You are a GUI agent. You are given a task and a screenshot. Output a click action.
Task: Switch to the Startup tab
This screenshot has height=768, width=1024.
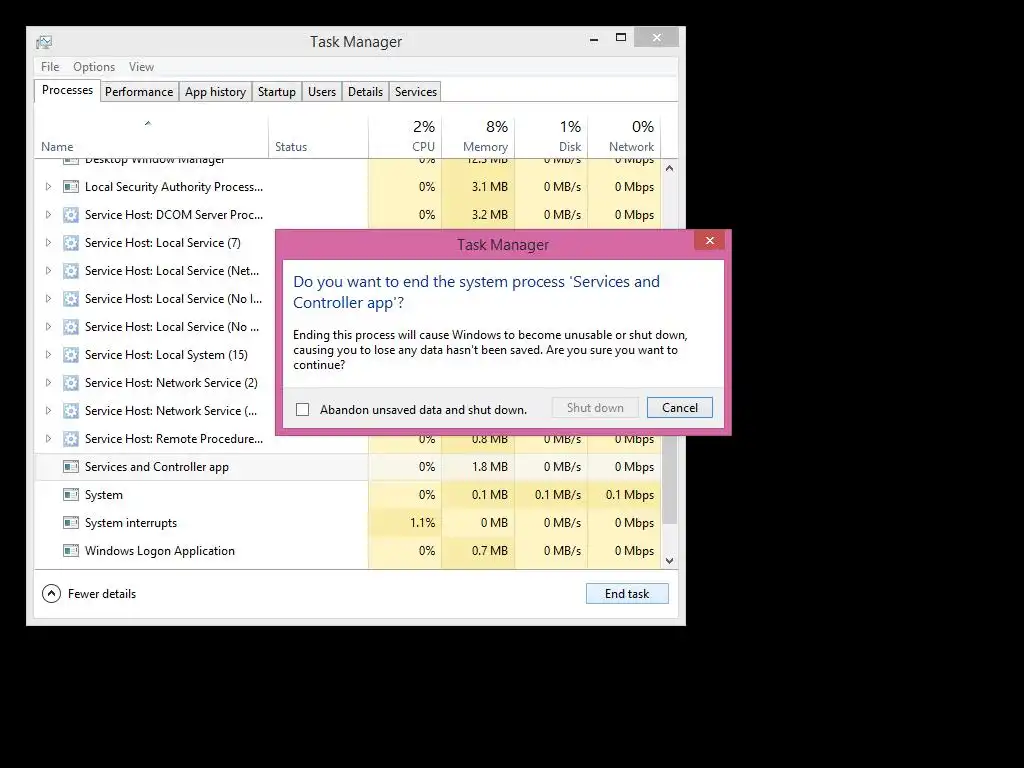[x=277, y=92]
